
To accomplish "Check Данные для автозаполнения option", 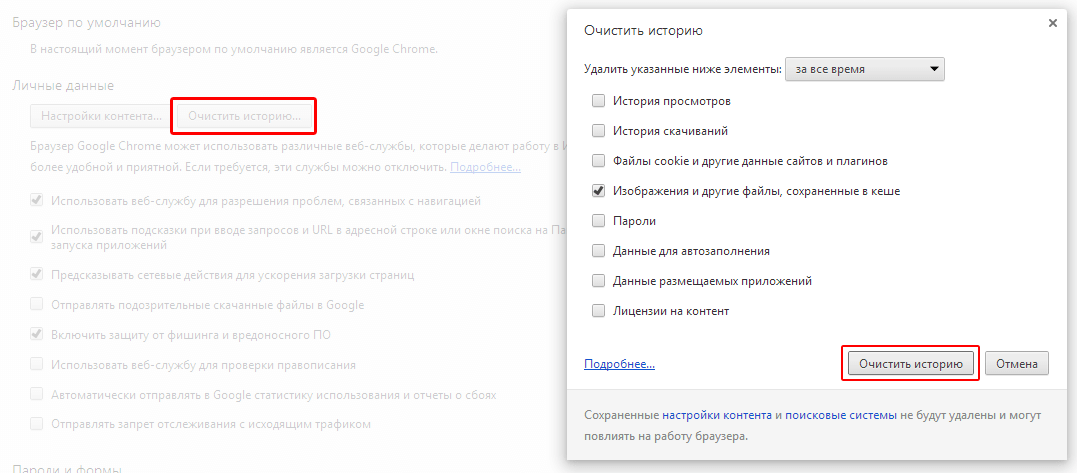I will pyautogui.click(x=598, y=251).
